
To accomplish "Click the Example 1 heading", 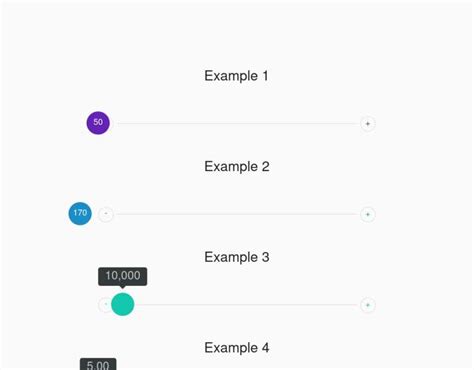I will [x=236, y=76].
